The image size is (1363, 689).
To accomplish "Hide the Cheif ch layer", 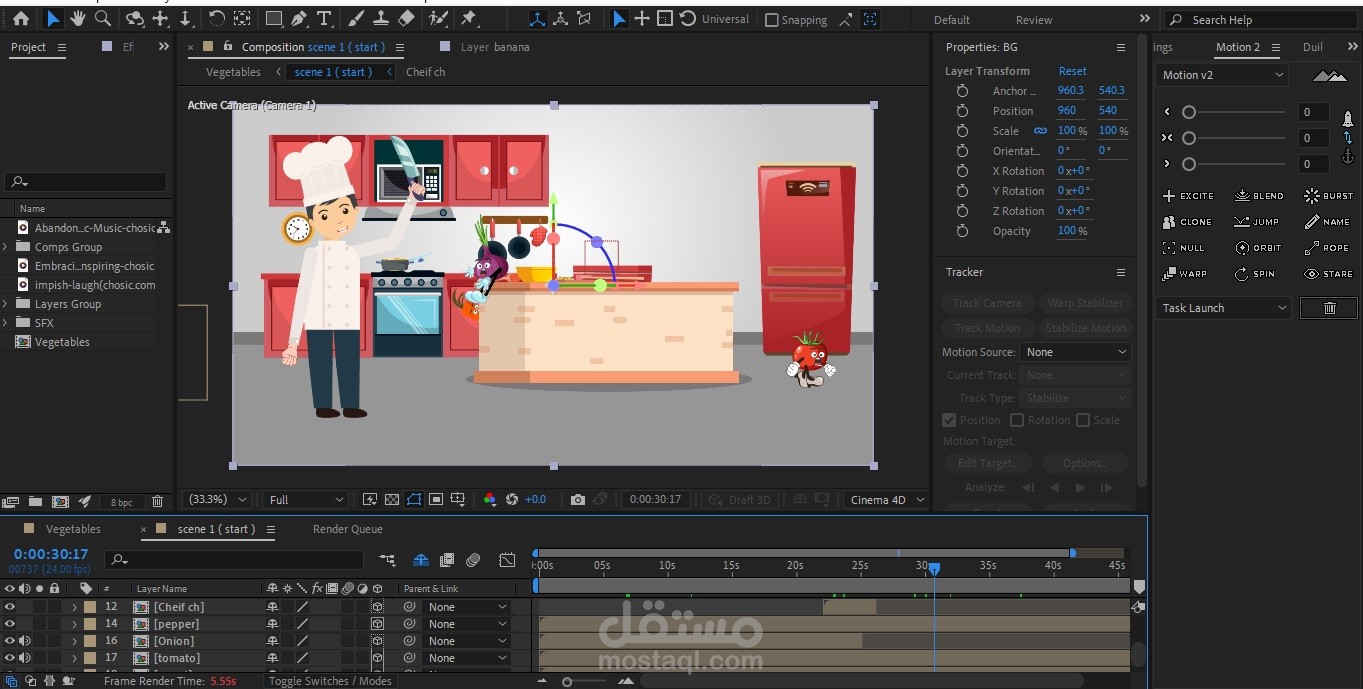I will 10,607.
